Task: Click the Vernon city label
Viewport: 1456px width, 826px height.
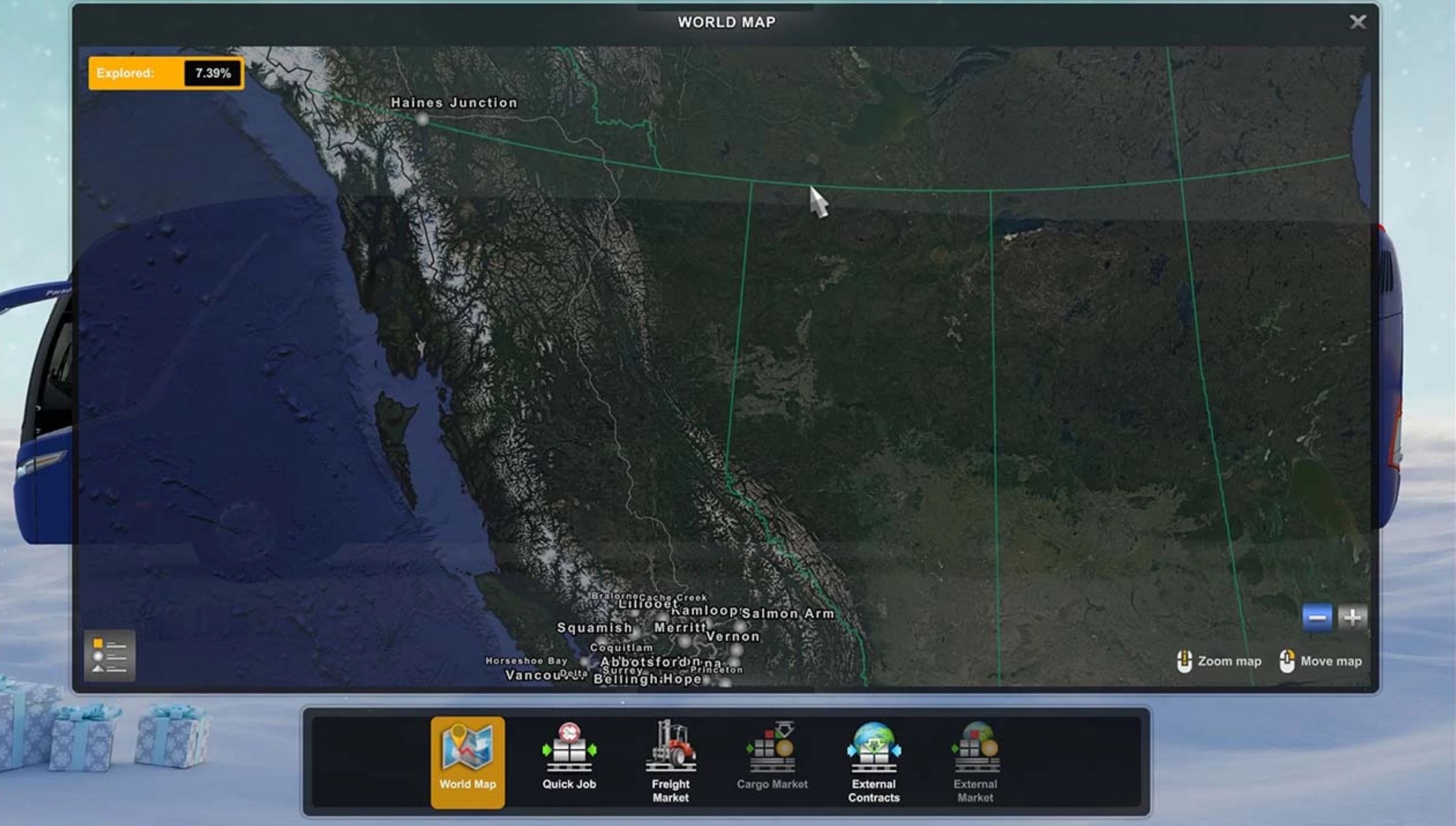Action: click(733, 636)
